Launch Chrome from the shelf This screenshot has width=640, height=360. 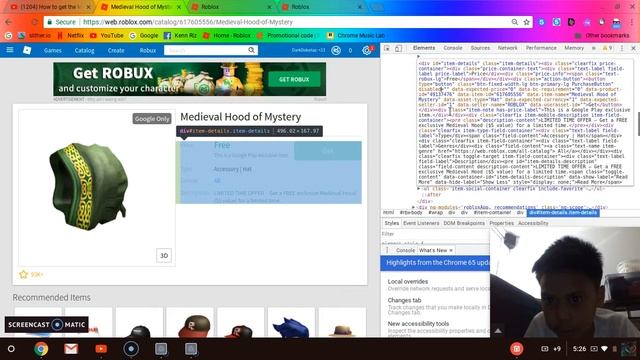point(41,349)
